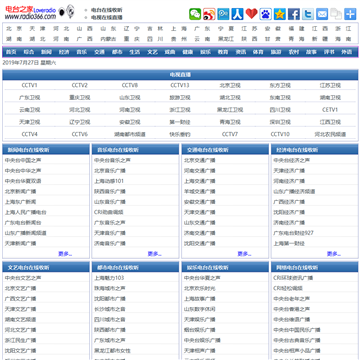Open 上海动感101 music station
Viewport: 360px width, 360px height.
[x=109, y=181]
